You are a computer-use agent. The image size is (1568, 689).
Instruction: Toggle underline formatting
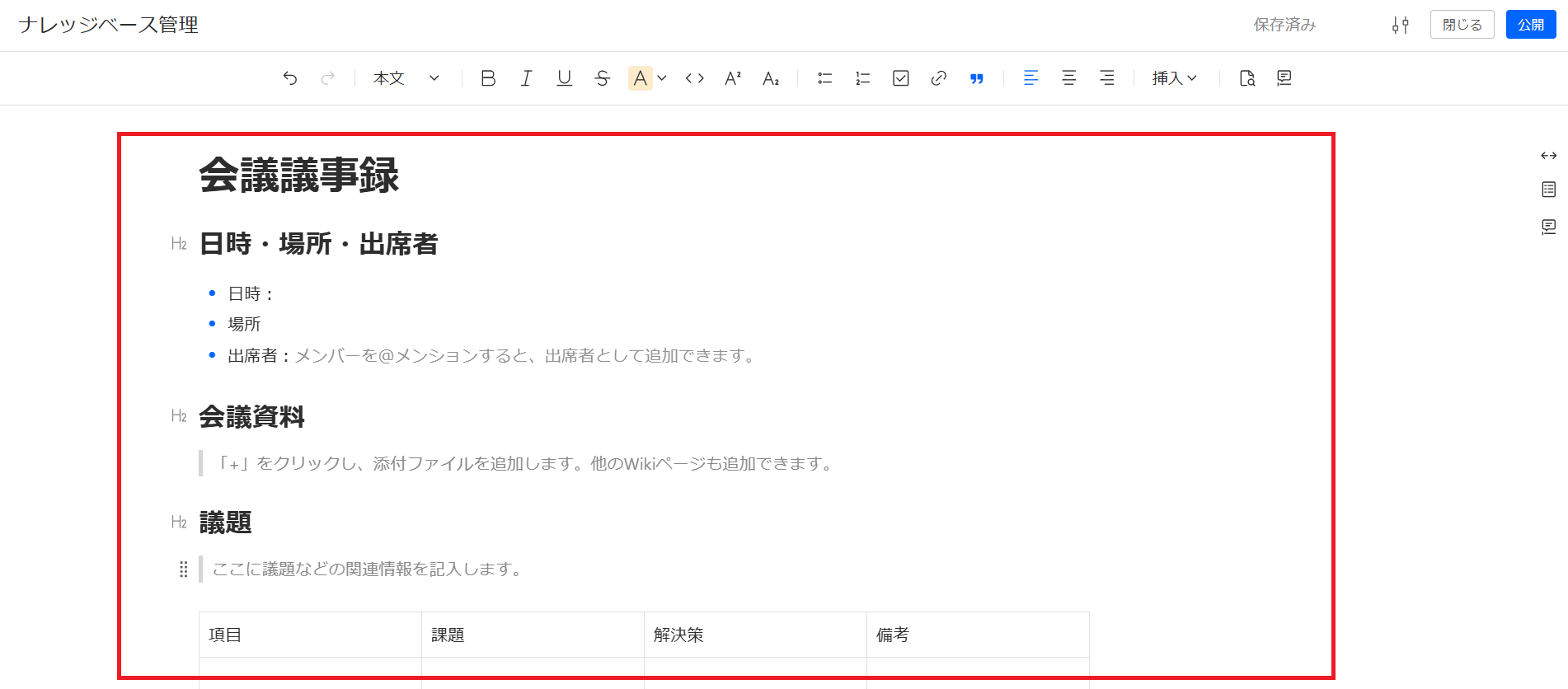565,78
